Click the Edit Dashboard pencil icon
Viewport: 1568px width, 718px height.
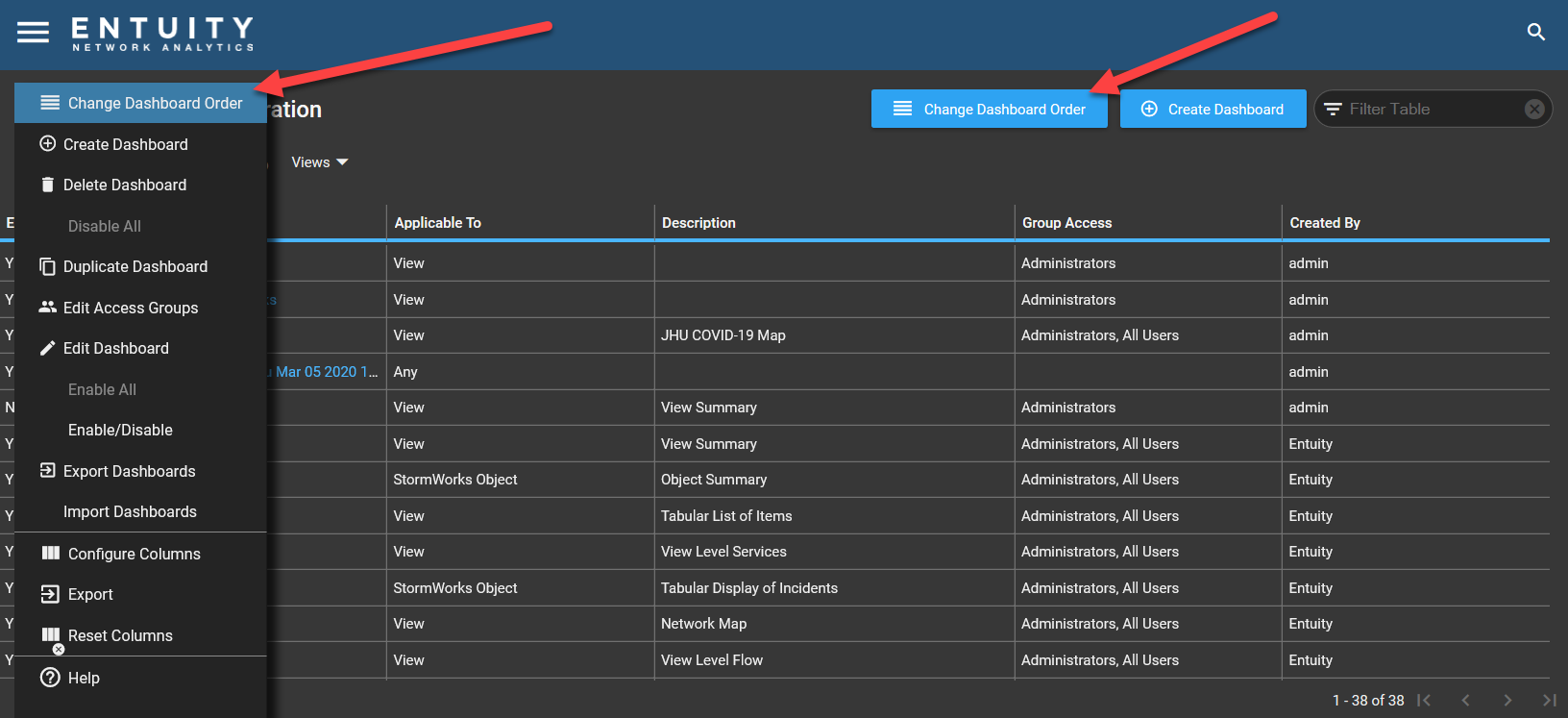(x=47, y=348)
